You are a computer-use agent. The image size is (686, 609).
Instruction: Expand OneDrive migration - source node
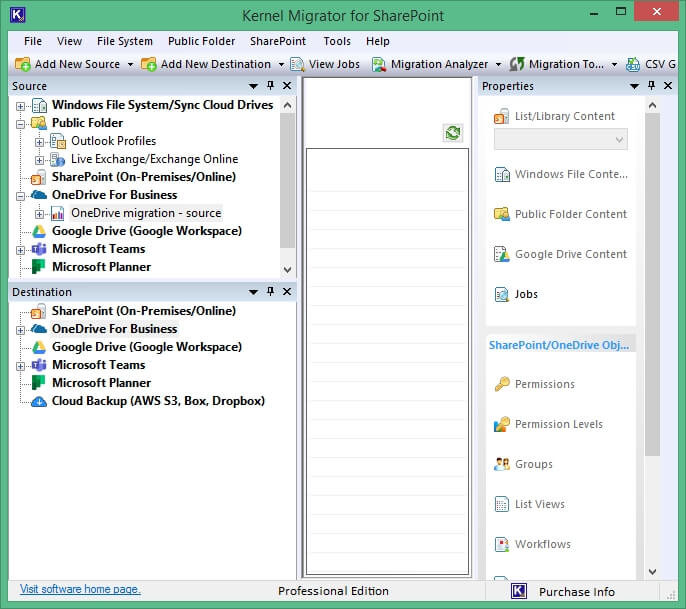39,214
